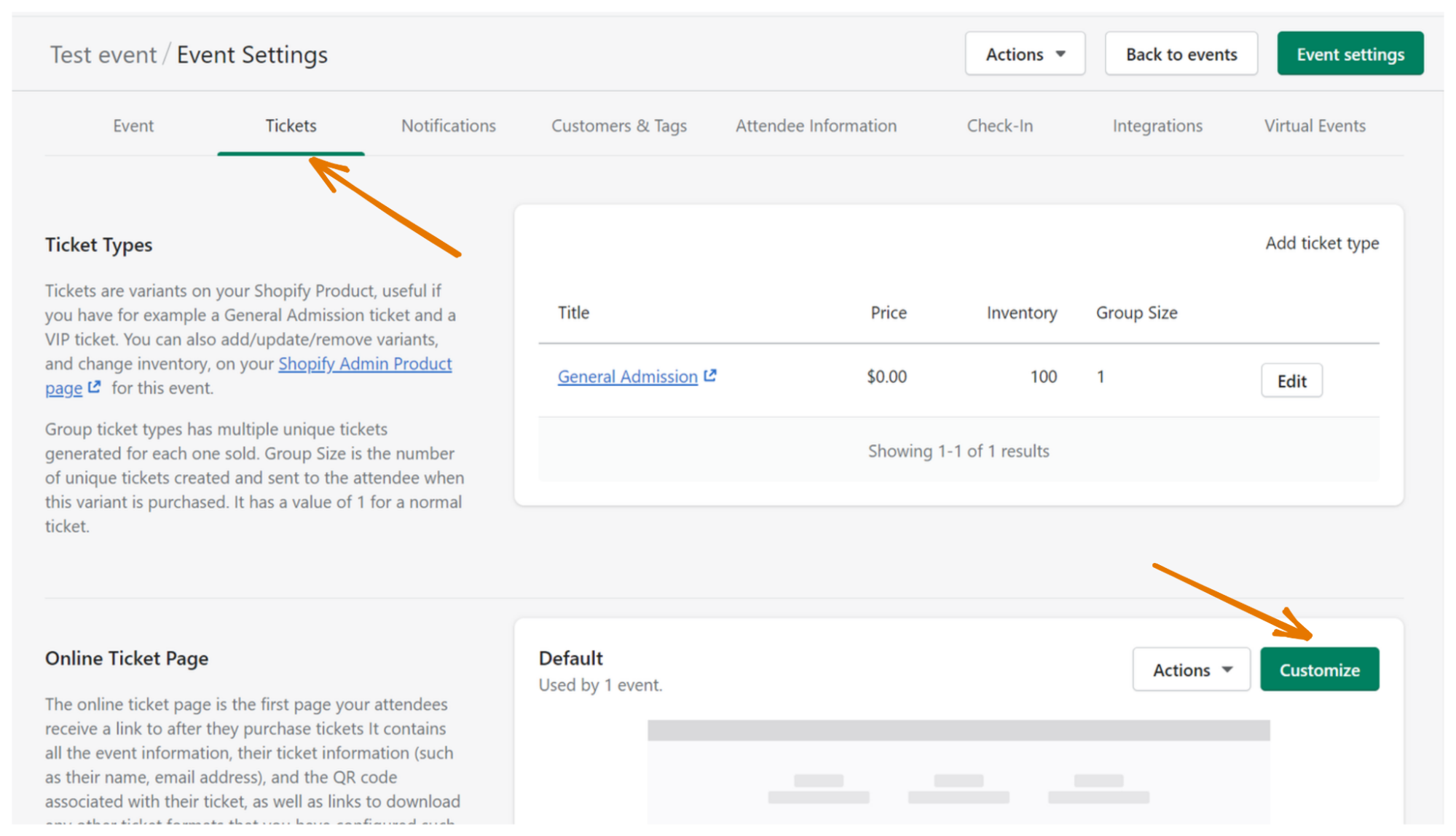Switch to the Check-In tab
Viewport: 1456px width, 836px height.
click(999, 125)
